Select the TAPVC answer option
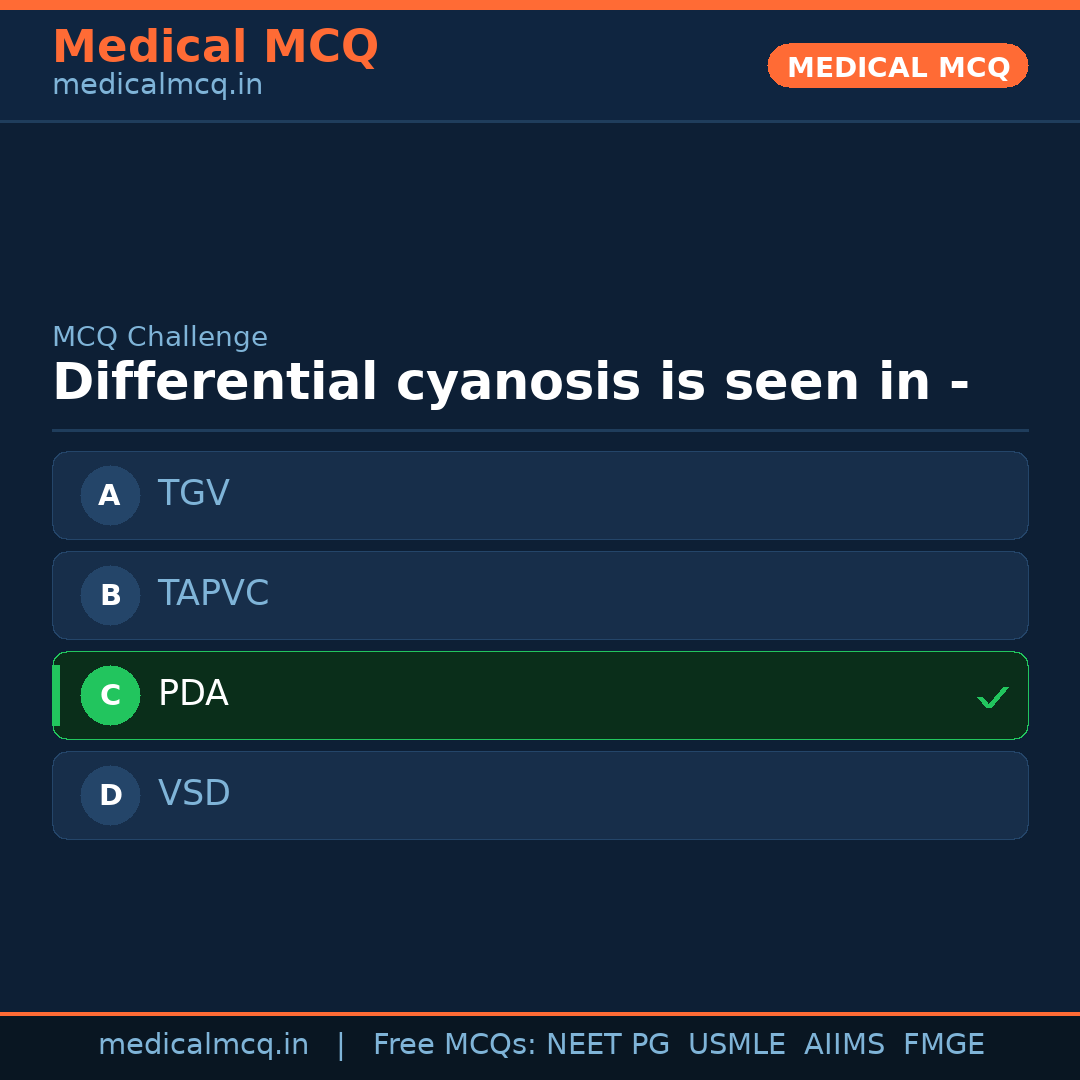 [540, 595]
